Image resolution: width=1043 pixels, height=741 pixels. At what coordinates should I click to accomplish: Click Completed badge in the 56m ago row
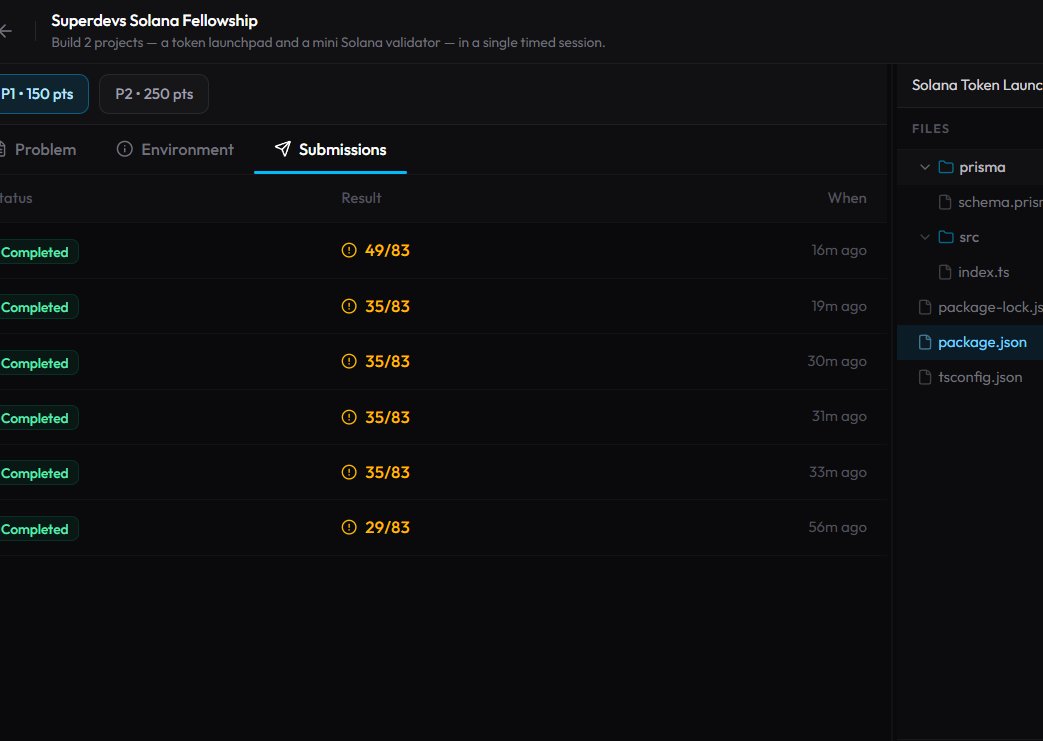tap(39, 529)
